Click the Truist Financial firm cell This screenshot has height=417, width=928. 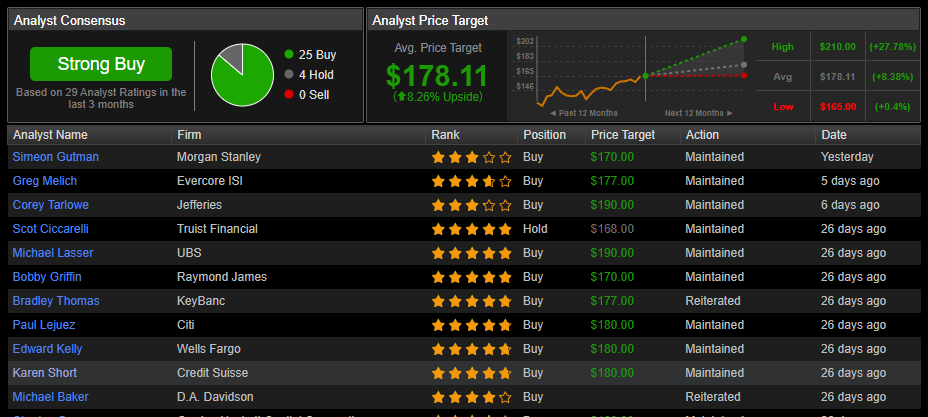click(x=217, y=229)
